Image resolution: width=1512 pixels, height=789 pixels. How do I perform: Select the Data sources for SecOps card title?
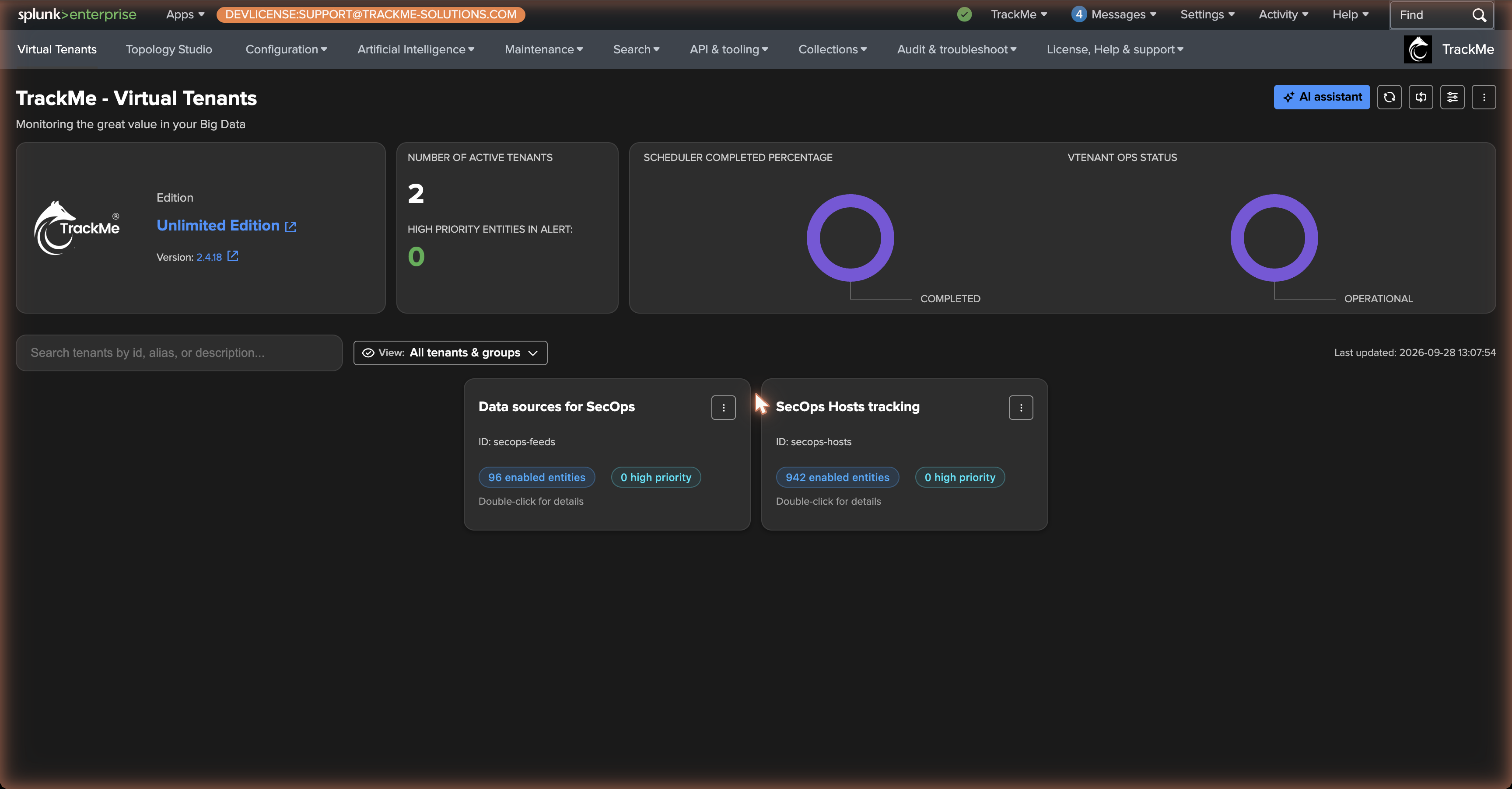(556, 406)
